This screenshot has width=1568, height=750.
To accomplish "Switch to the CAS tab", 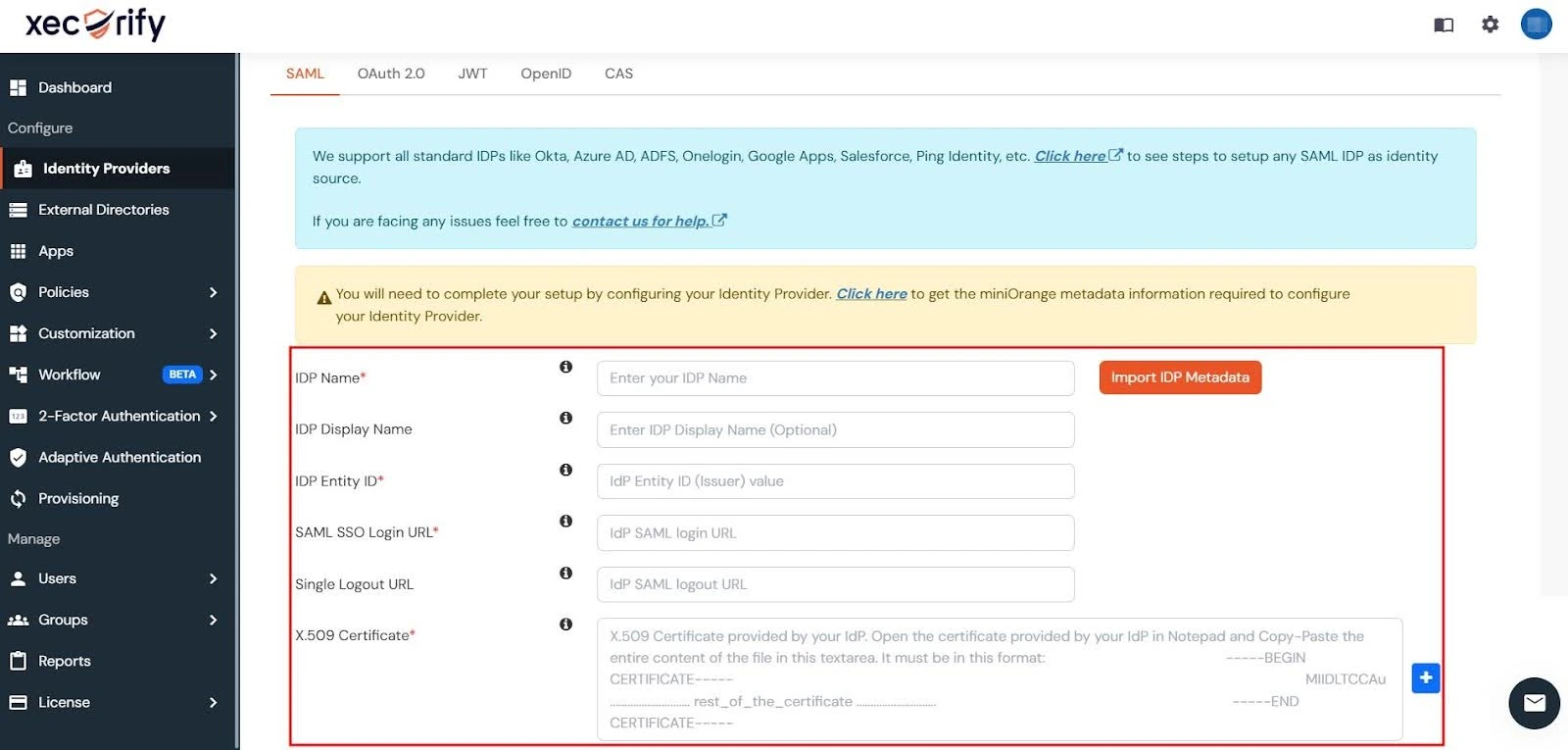I will click(618, 74).
